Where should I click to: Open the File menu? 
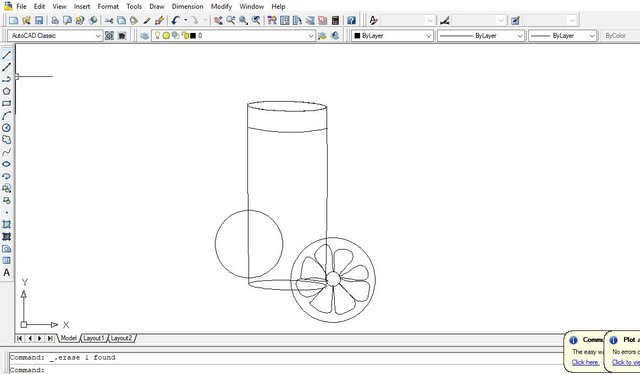tap(21, 7)
